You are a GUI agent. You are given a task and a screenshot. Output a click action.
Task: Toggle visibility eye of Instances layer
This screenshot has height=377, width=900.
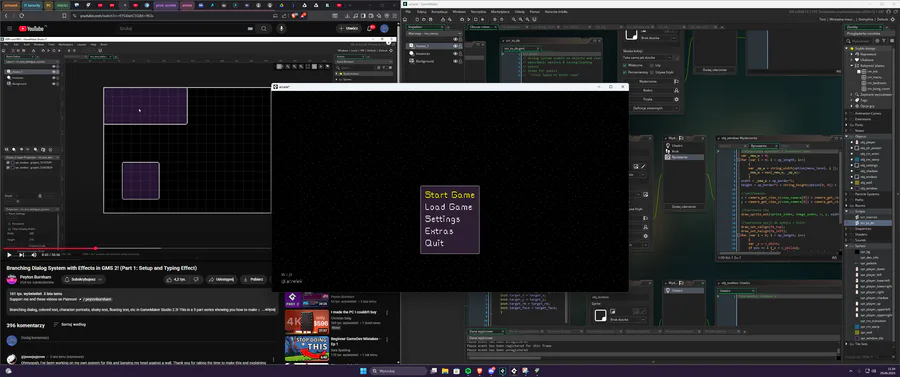tap(455, 53)
